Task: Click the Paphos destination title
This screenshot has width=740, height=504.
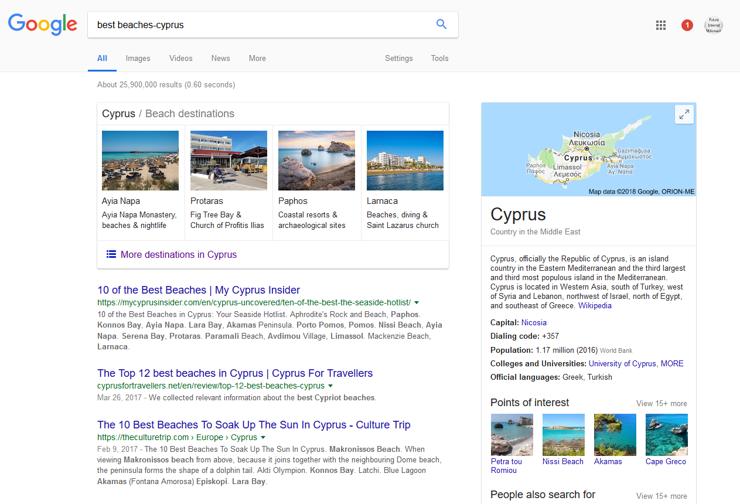Action: (x=293, y=201)
